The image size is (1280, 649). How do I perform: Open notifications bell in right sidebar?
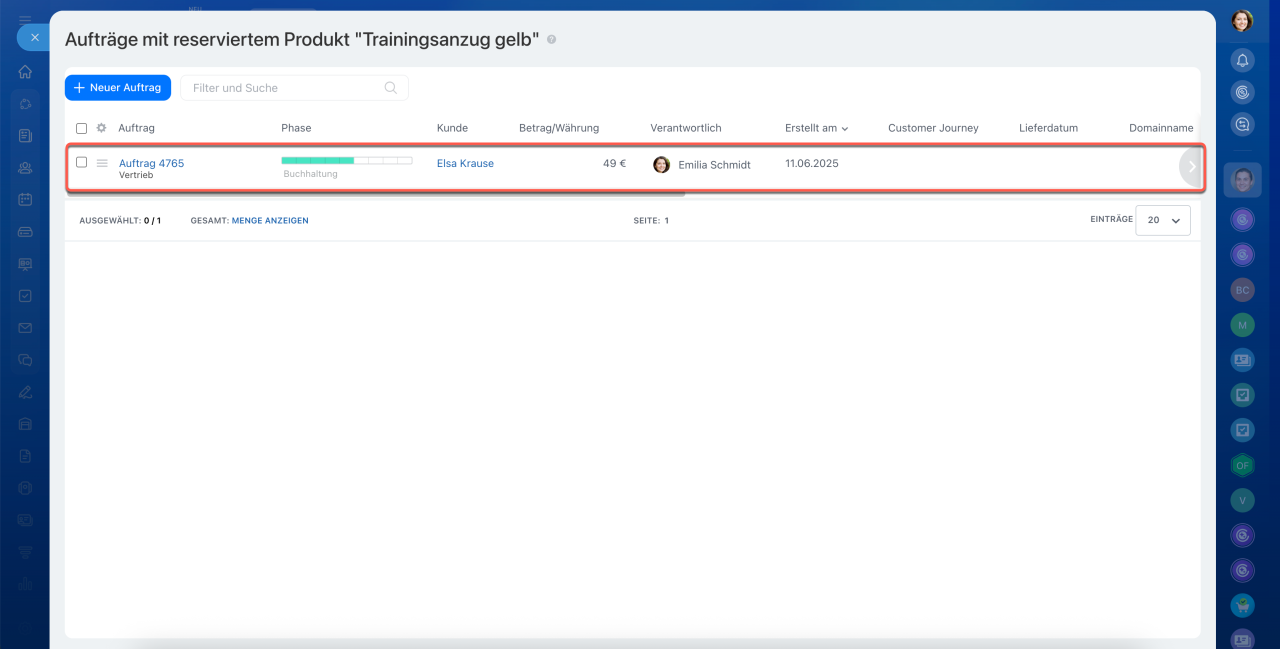tap(1242, 60)
